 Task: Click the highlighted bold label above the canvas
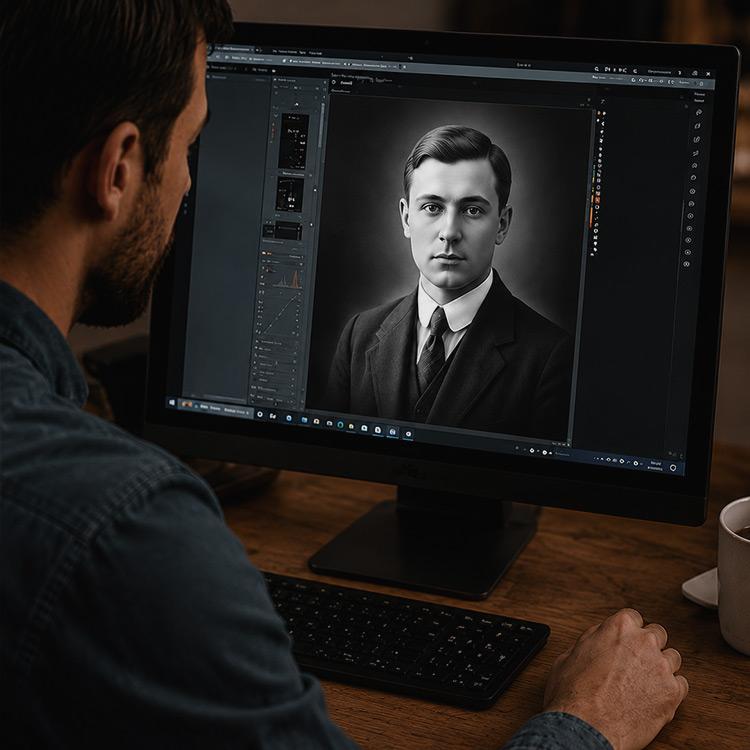tap(346, 83)
